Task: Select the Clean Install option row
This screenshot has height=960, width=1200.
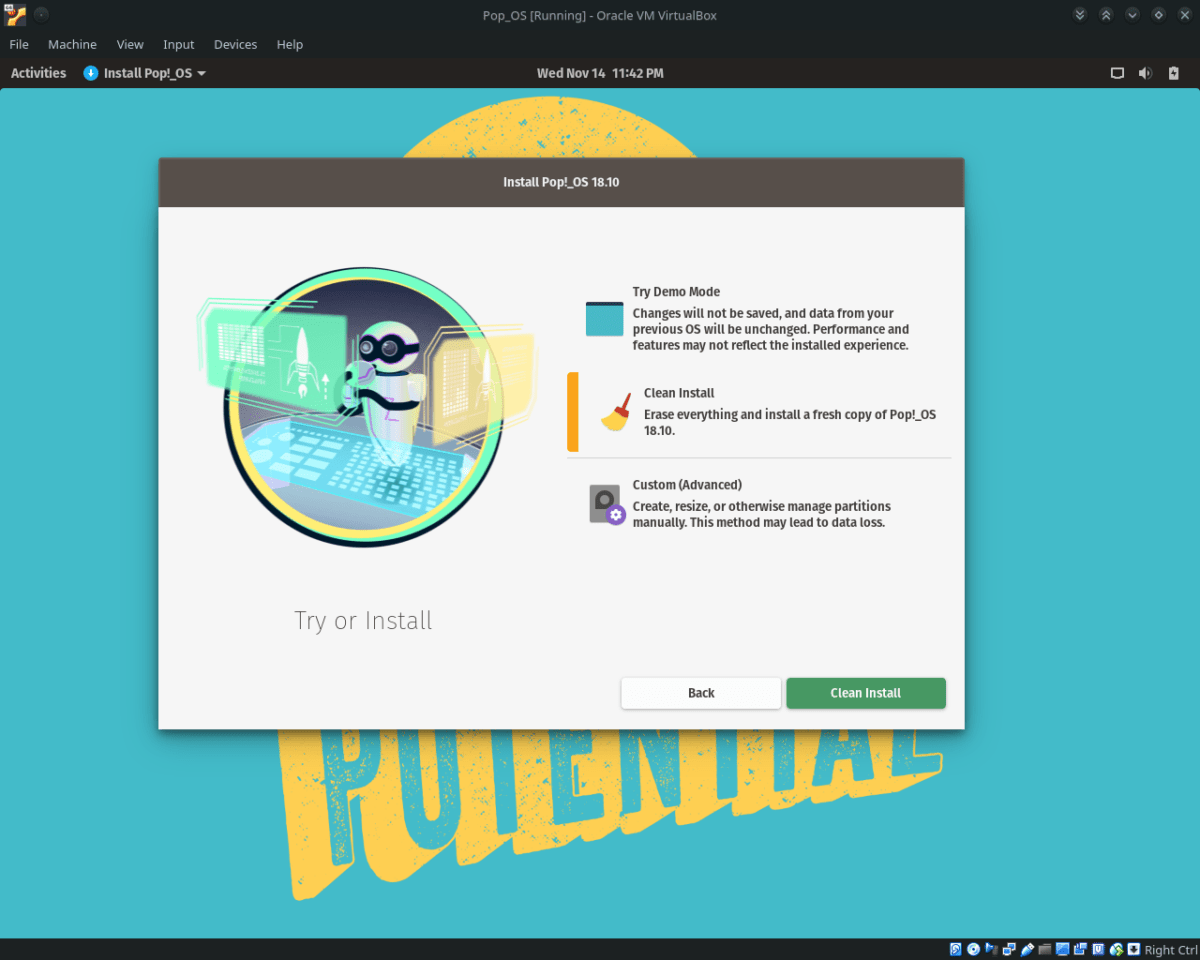Action: tap(760, 412)
